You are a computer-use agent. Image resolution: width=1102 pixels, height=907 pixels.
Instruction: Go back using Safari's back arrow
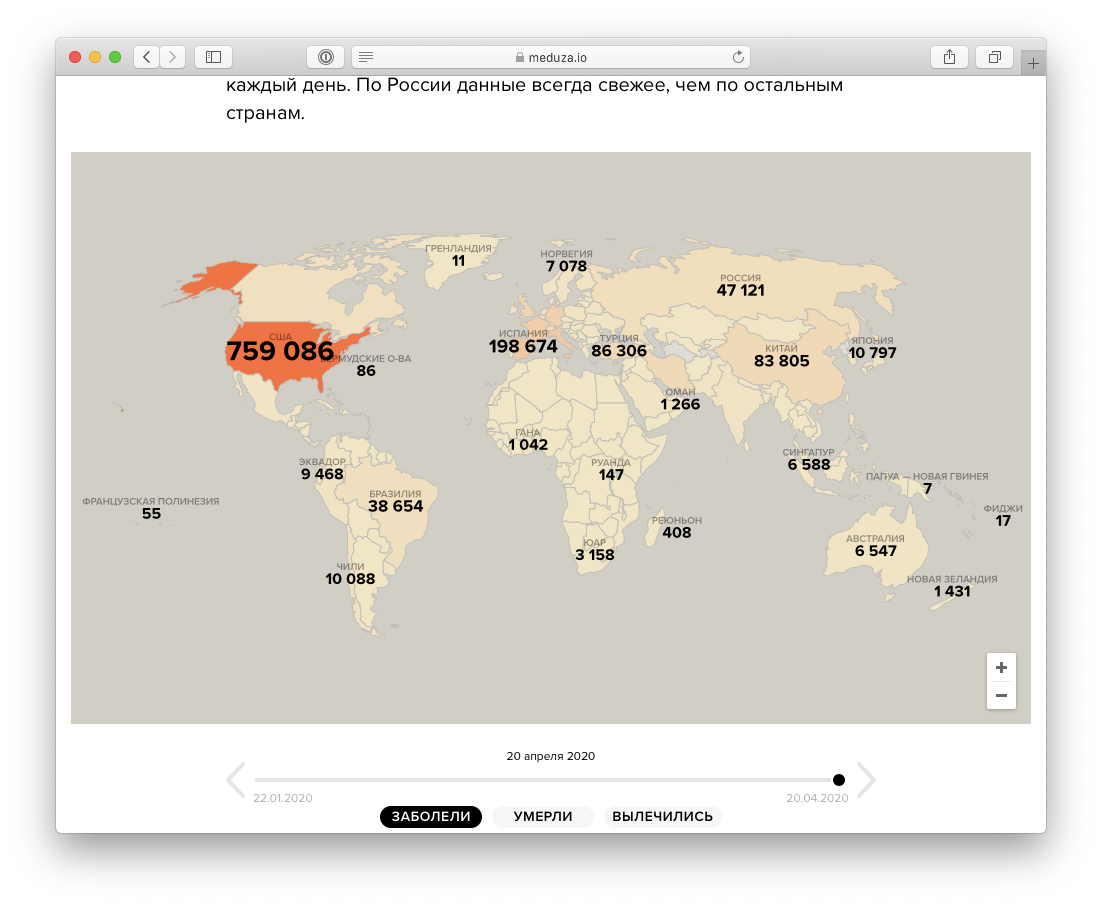(147, 57)
